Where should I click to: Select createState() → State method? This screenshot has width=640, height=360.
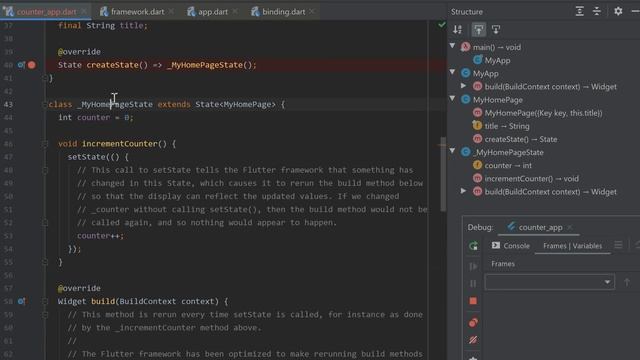click(521, 139)
